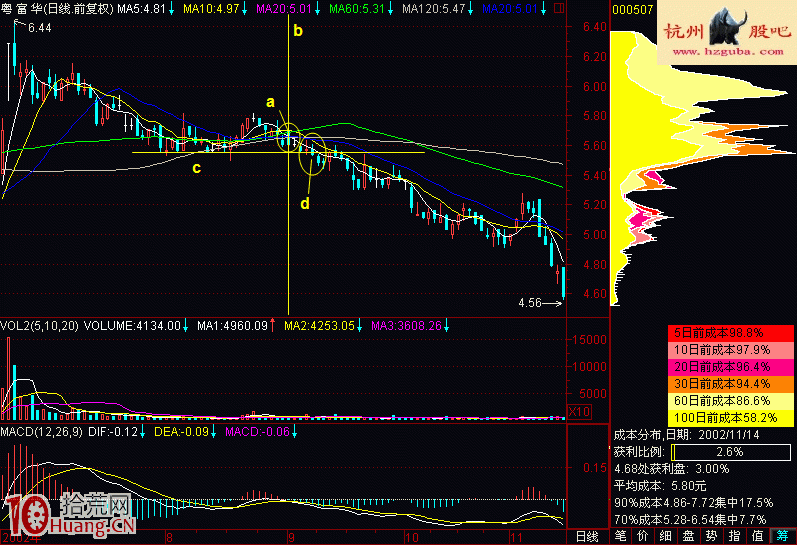Click stock code 000507 in chip panel
Viewport: 797px width, 545px height.
pyautogui.click(x=632, y=10)
